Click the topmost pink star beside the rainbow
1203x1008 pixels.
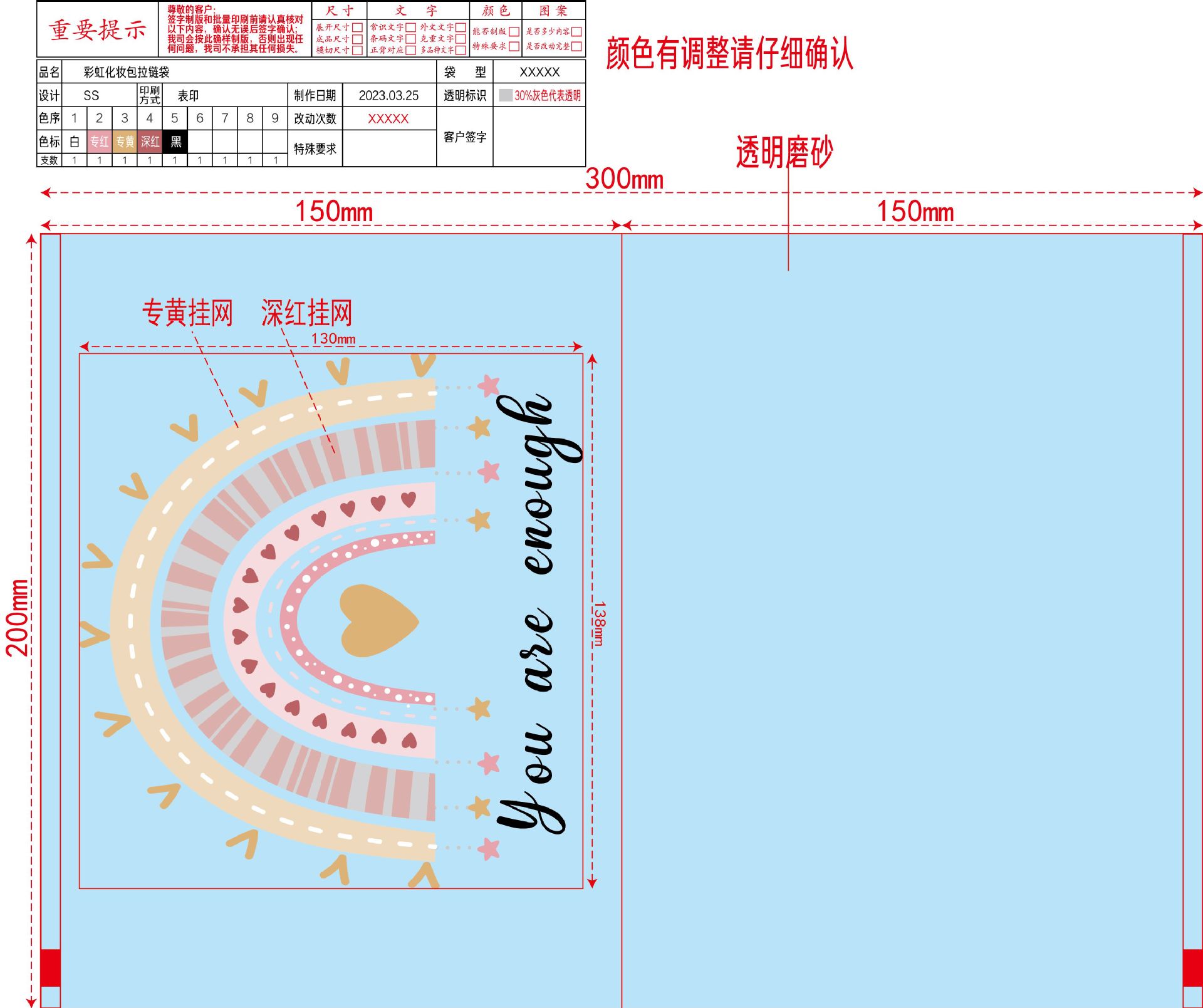tap(489, 385)
